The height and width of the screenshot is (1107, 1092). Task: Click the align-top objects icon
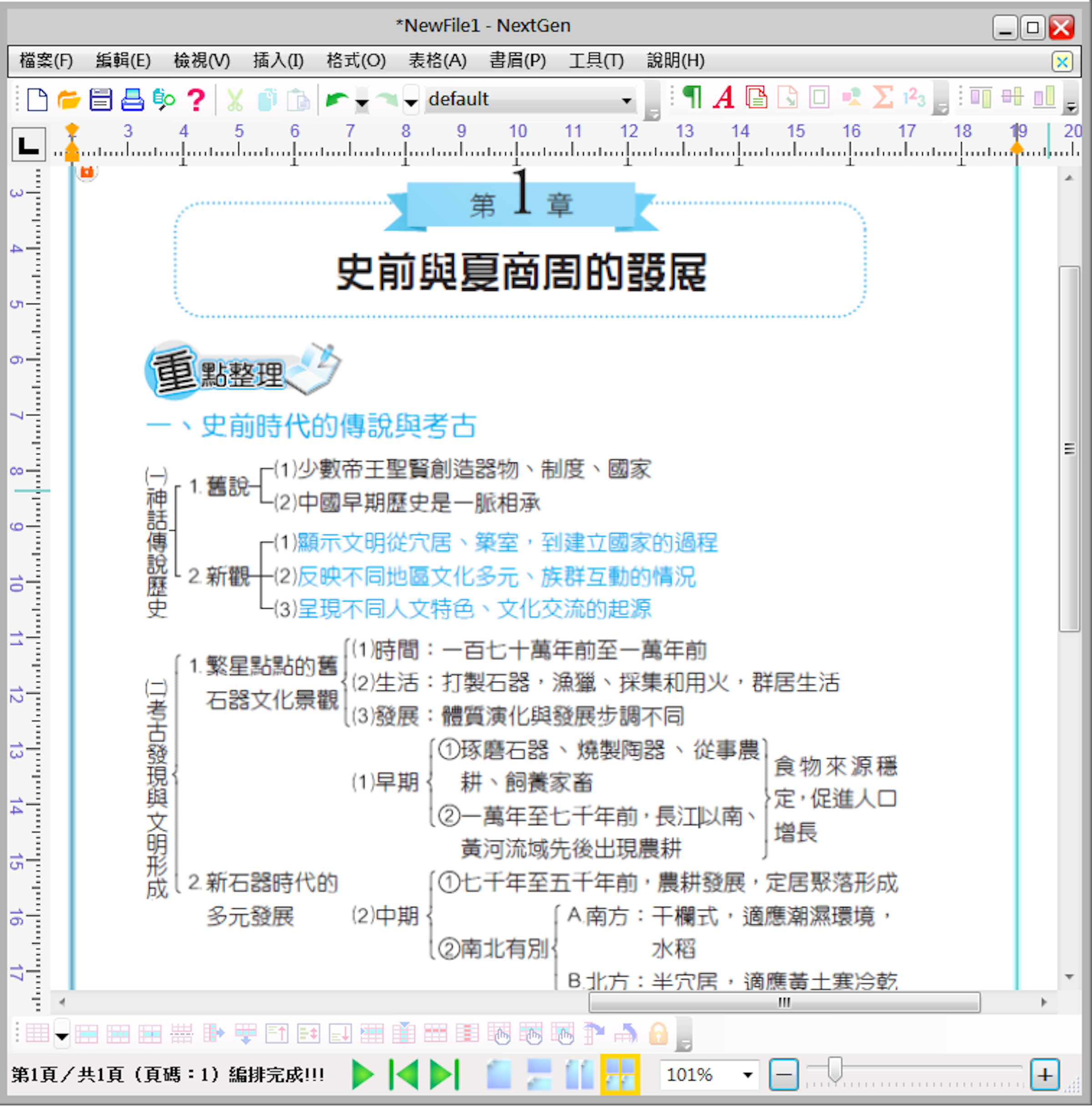pos(981,97)
